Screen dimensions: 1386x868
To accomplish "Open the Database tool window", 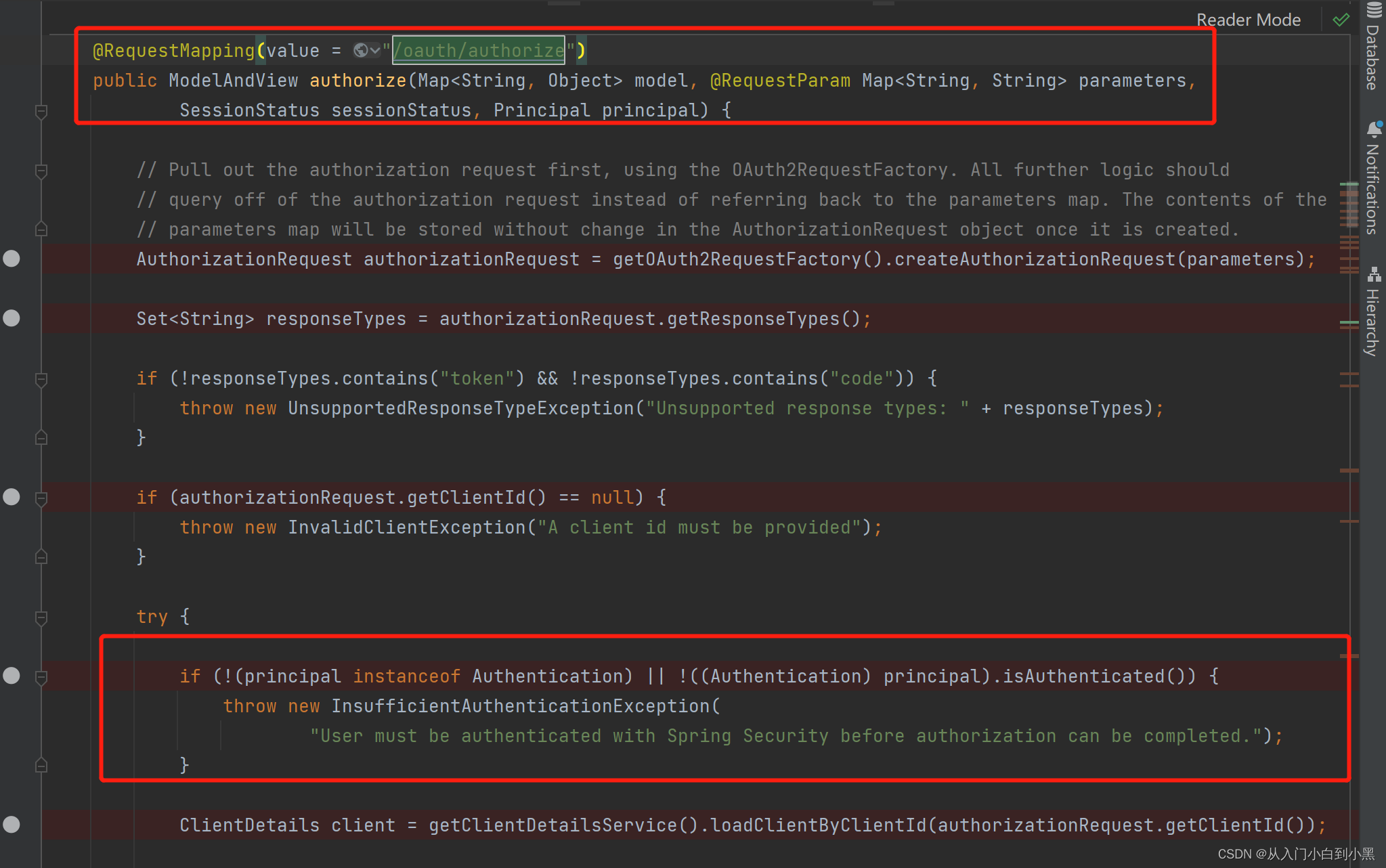I will (1372, 46).
